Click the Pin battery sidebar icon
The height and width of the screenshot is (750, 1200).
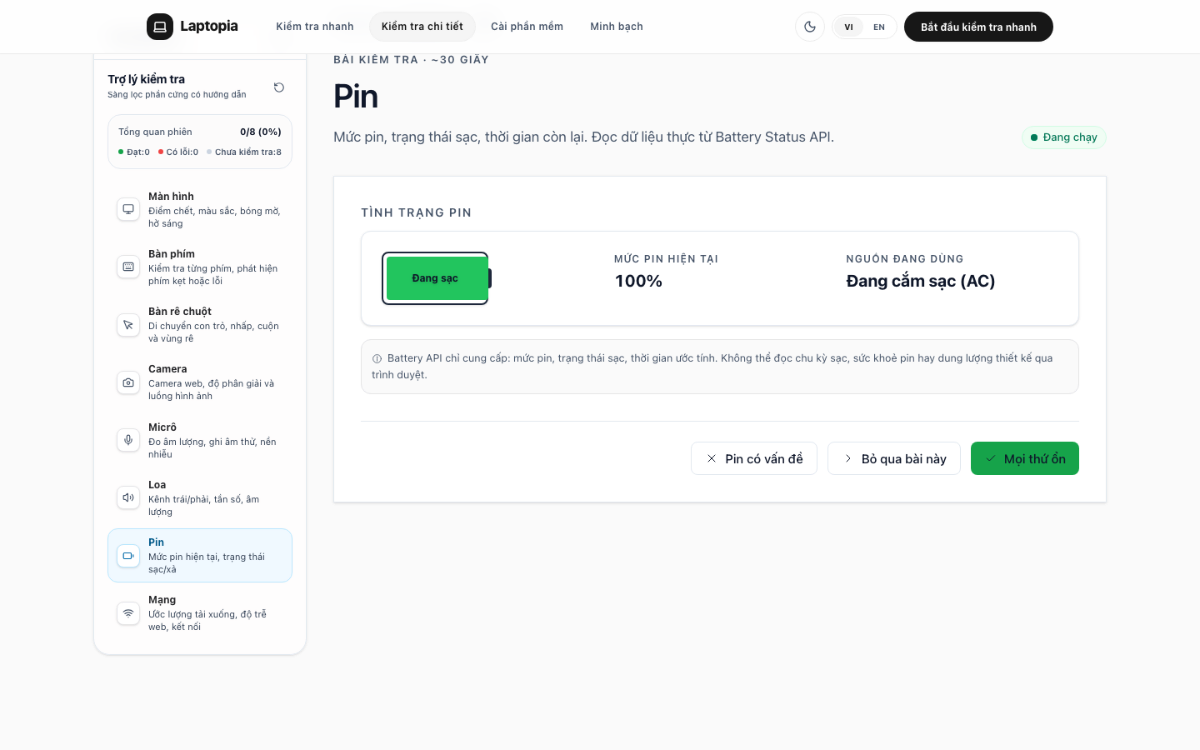pos(128,555)
